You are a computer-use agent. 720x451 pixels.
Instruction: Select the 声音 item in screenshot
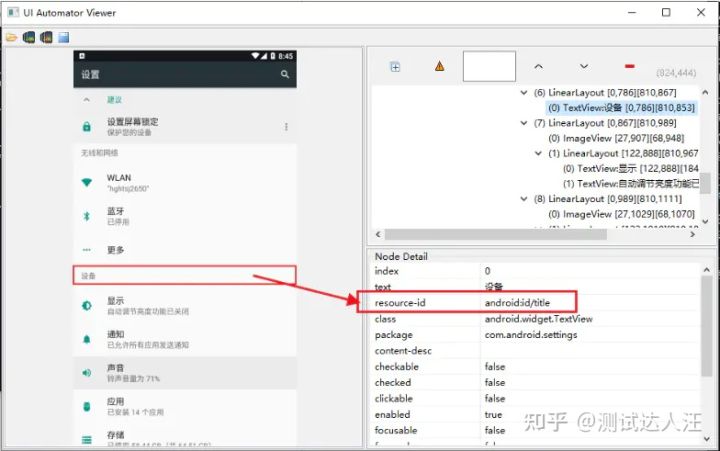coord(185,373)
